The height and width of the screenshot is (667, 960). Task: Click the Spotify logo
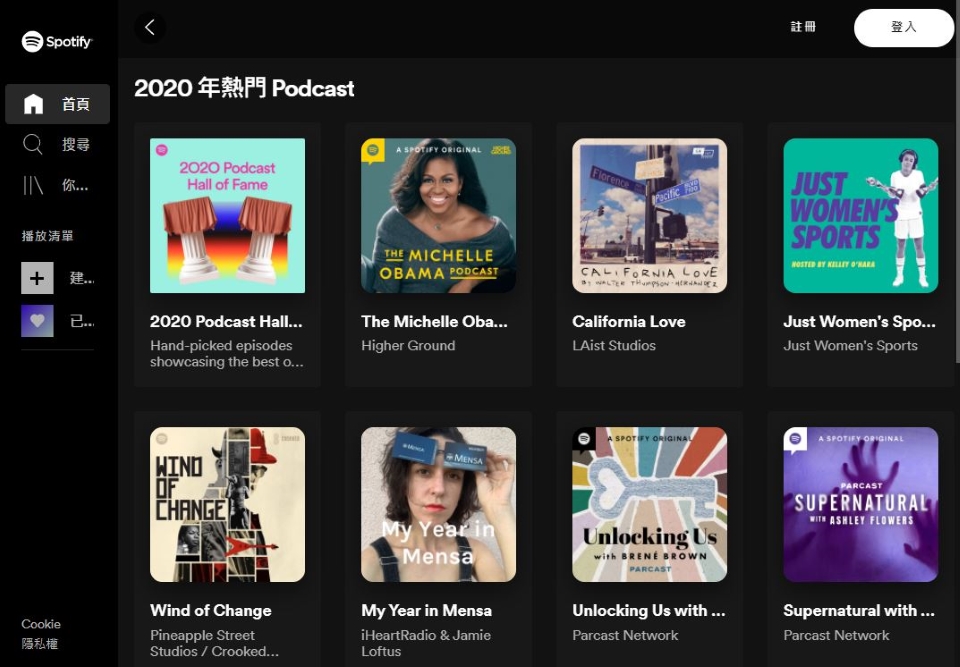click(x=57, y=42)
